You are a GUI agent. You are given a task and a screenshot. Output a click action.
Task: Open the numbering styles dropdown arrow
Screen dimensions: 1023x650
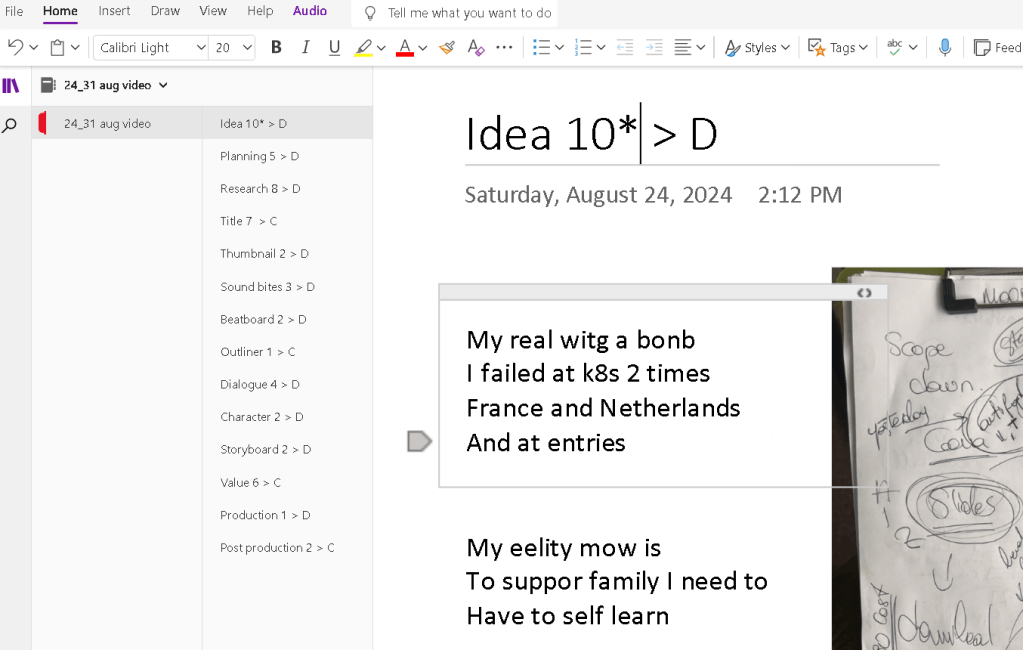coord(601,48)
